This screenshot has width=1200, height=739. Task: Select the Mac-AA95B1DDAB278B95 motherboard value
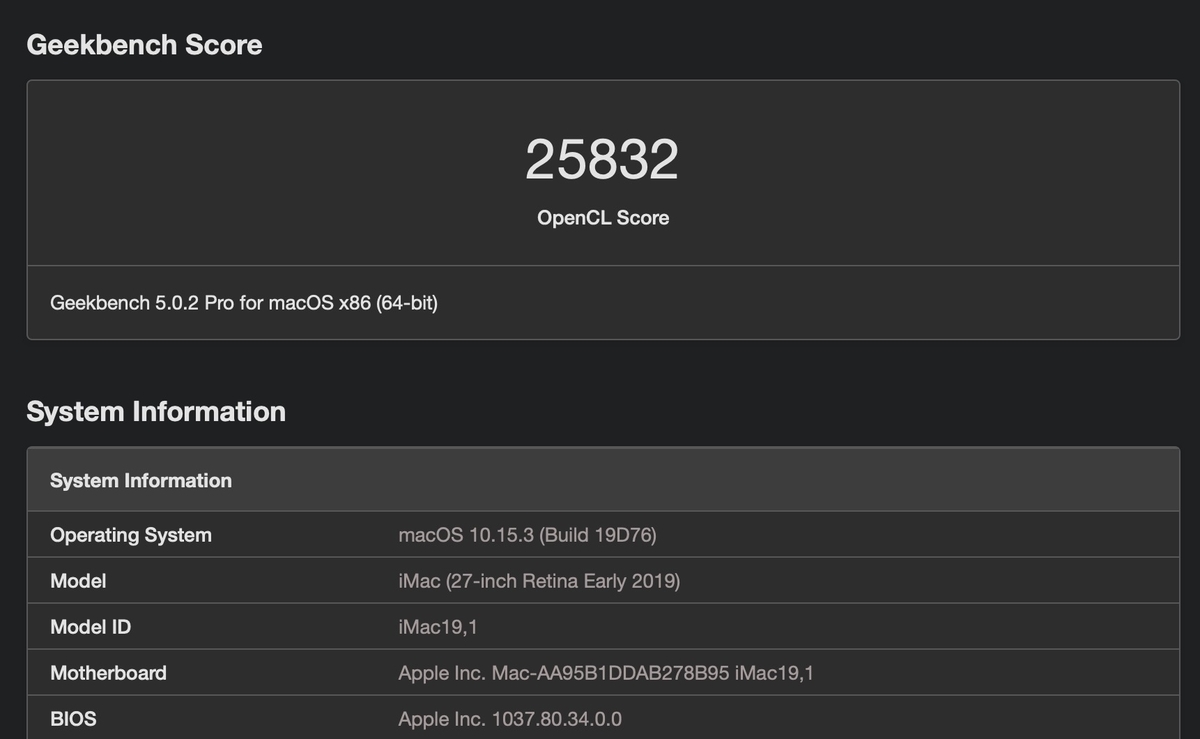tap(606, 673)
